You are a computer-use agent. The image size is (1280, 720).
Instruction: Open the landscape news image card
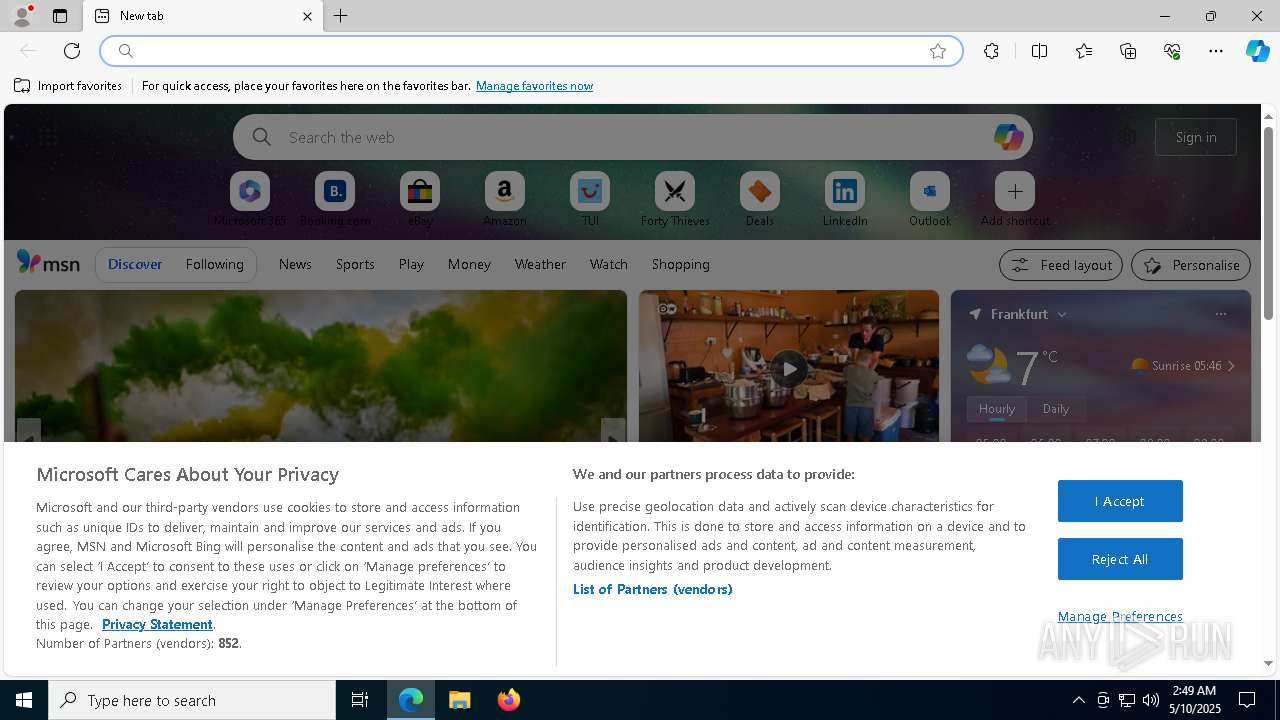(321, 366)
